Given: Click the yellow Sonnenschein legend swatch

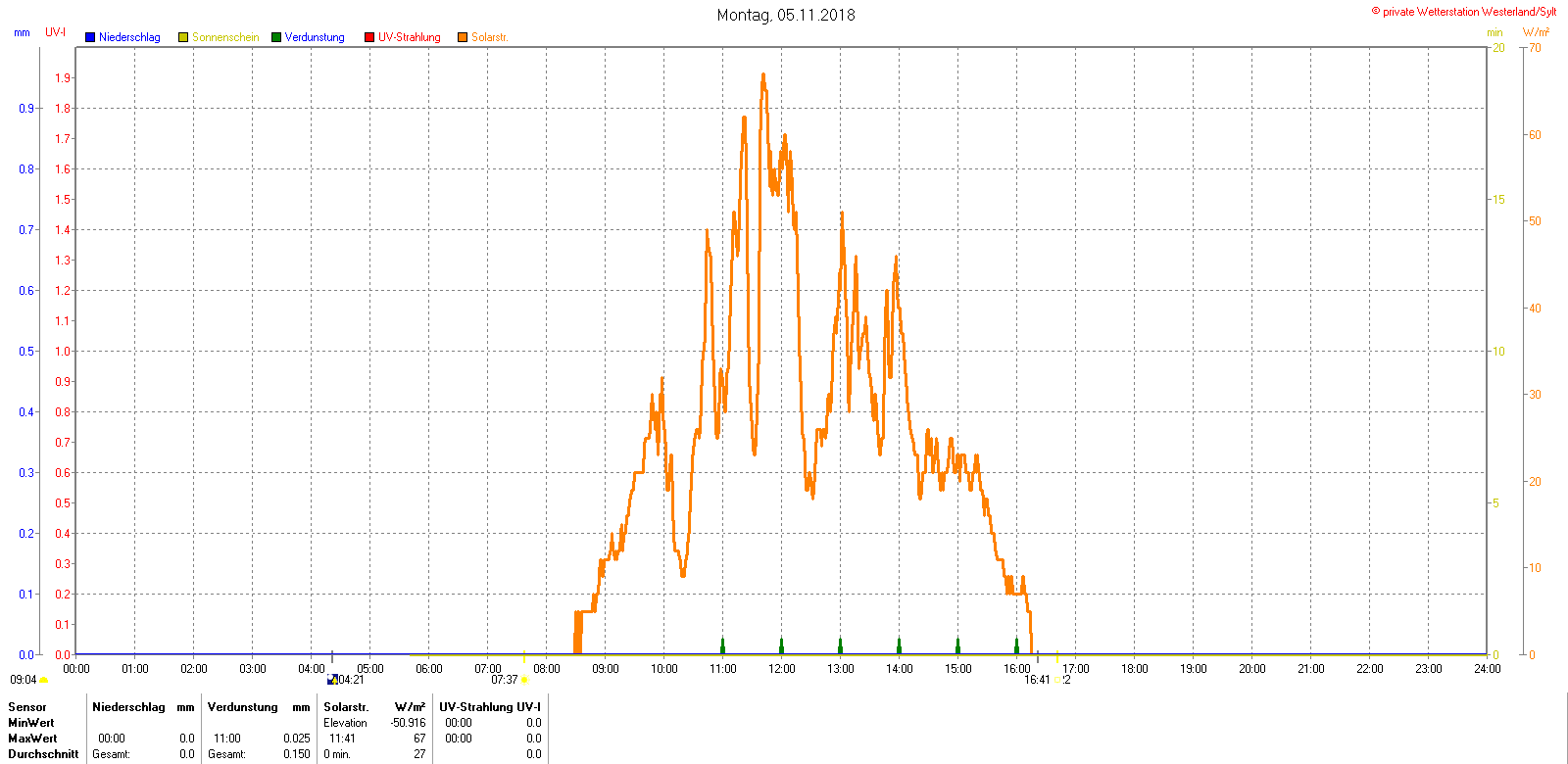Looking at the screenshot, I should point(183,37).
